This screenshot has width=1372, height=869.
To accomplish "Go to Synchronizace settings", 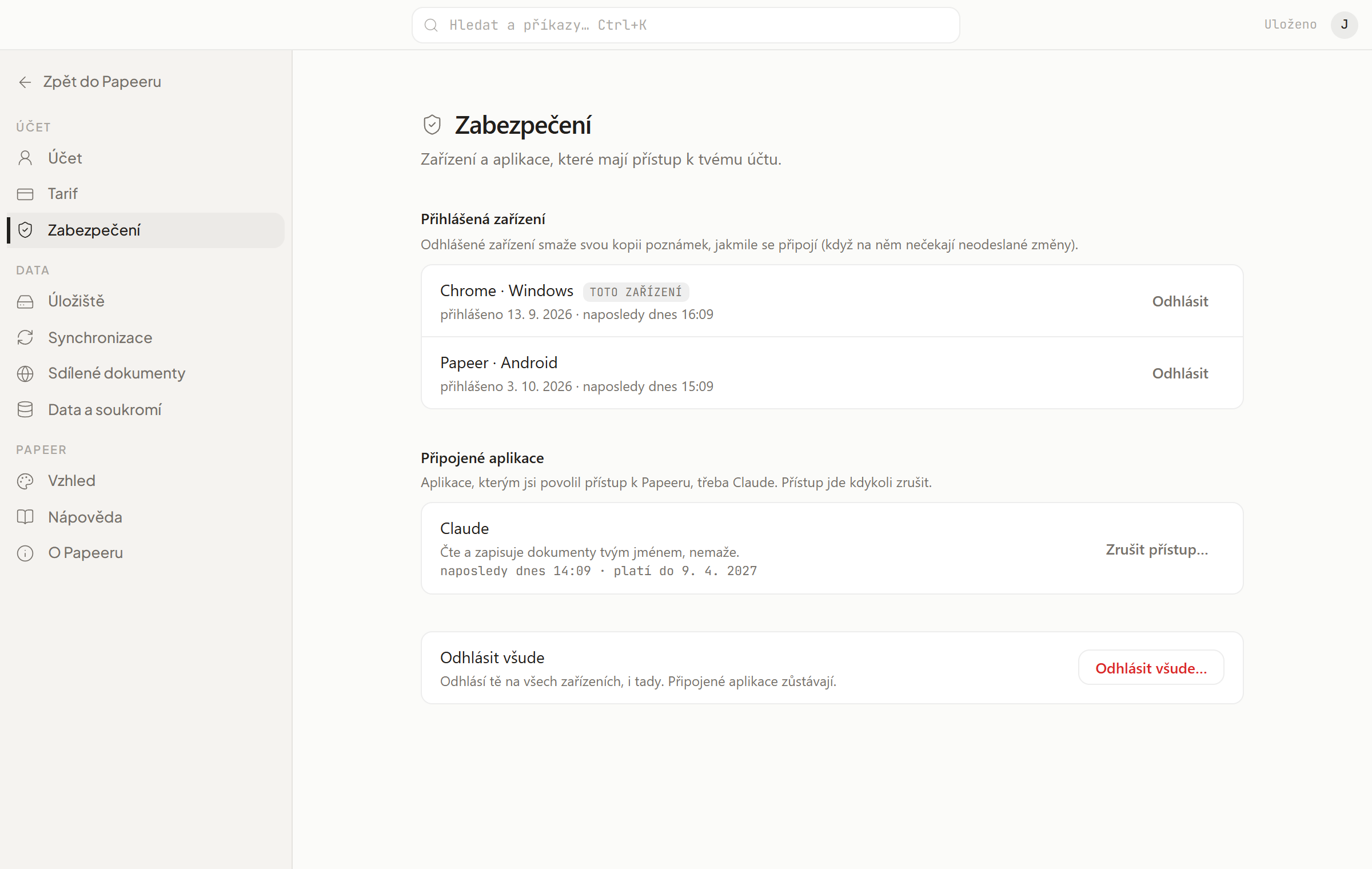I will pos(146,337).
